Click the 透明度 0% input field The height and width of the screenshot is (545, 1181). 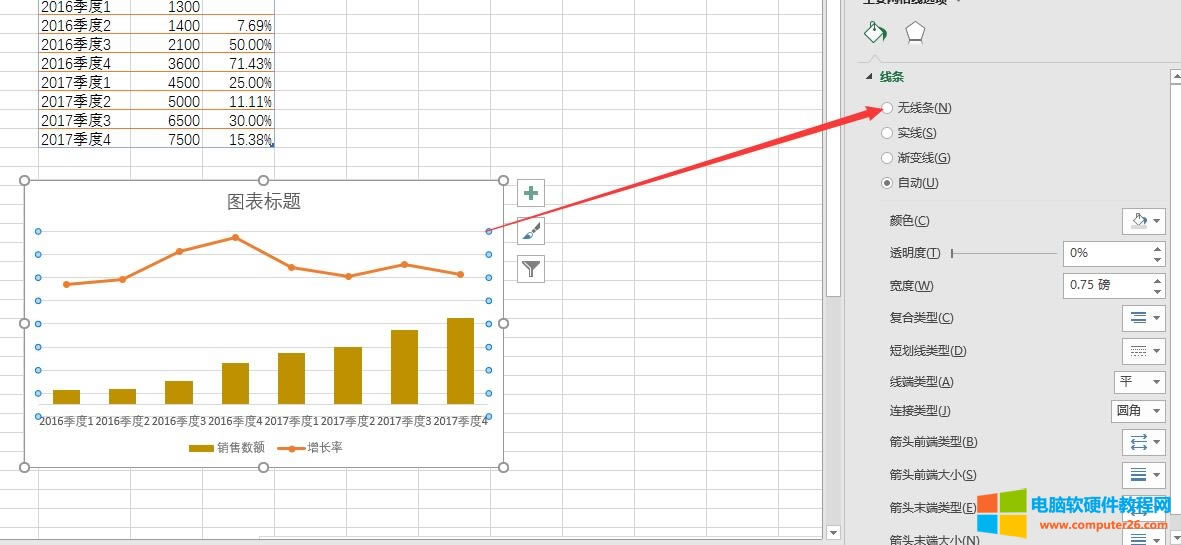(x=1107, y=254)
